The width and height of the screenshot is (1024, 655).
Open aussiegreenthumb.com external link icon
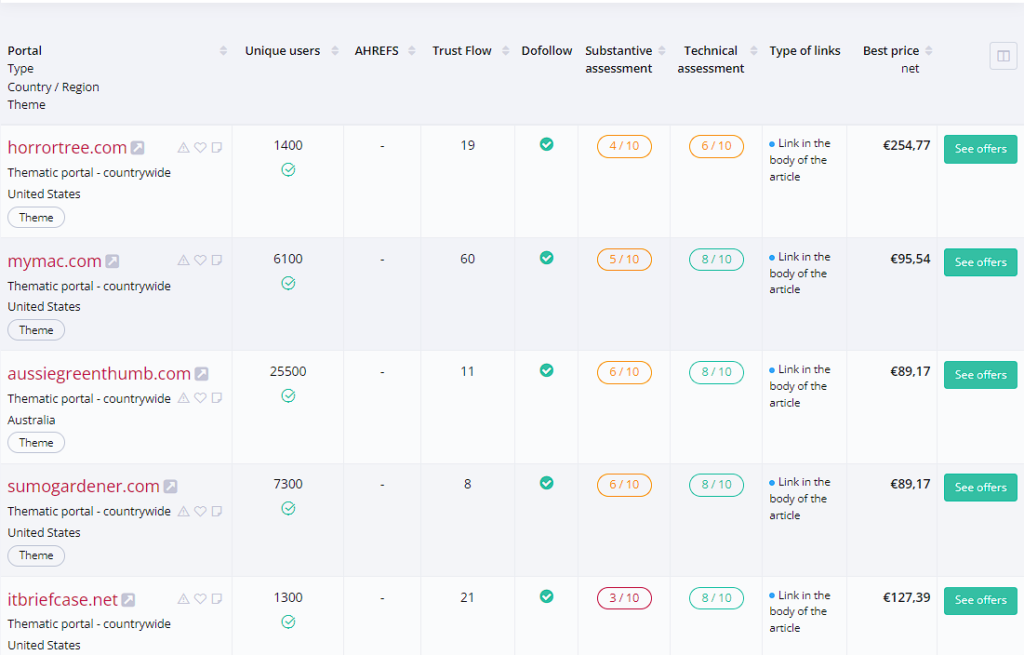pyautogui.click(x=202, y=374)
